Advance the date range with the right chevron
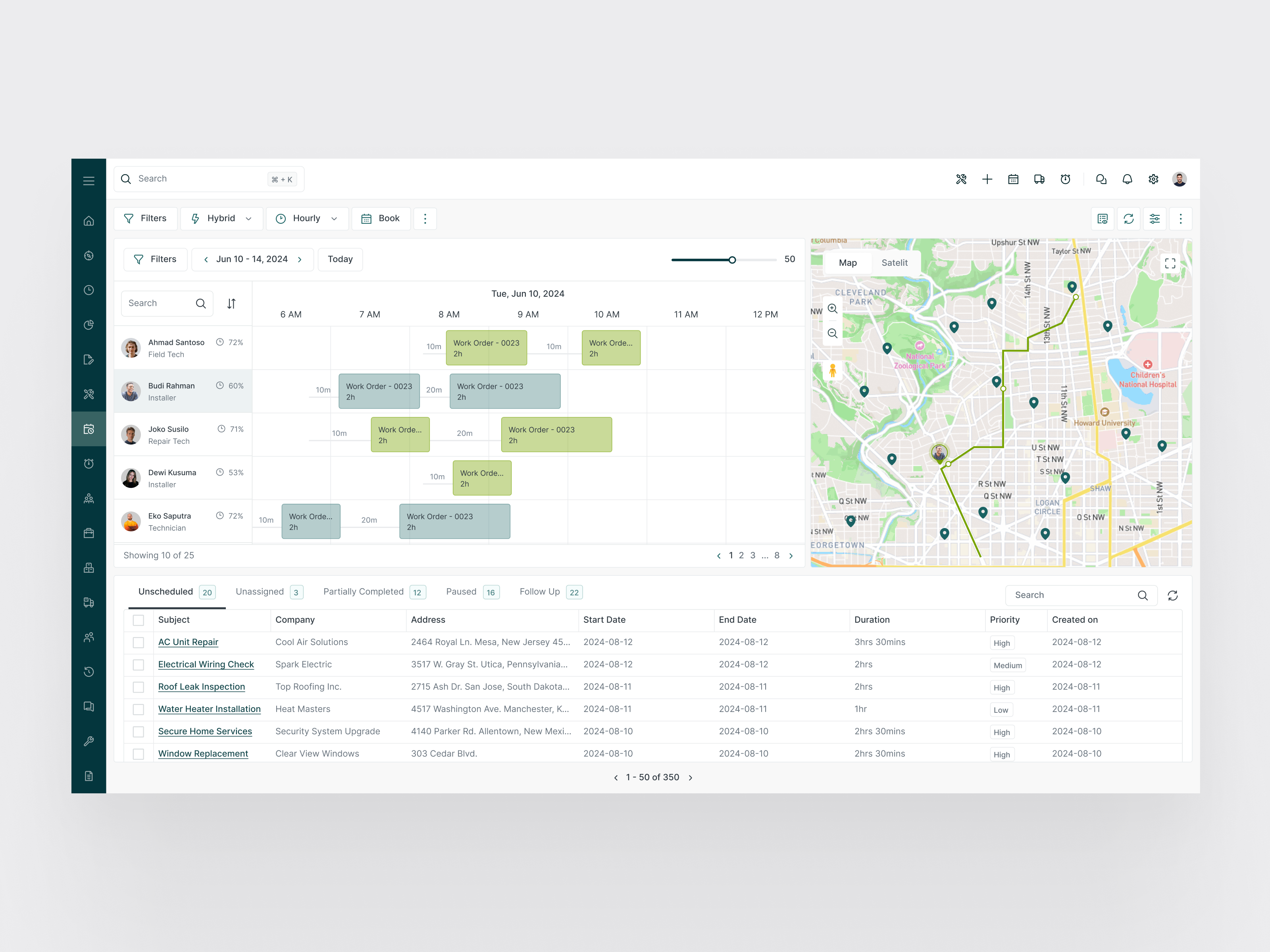Image resolution: width=1270 pixels, height=952 pixels. [300, 259]
